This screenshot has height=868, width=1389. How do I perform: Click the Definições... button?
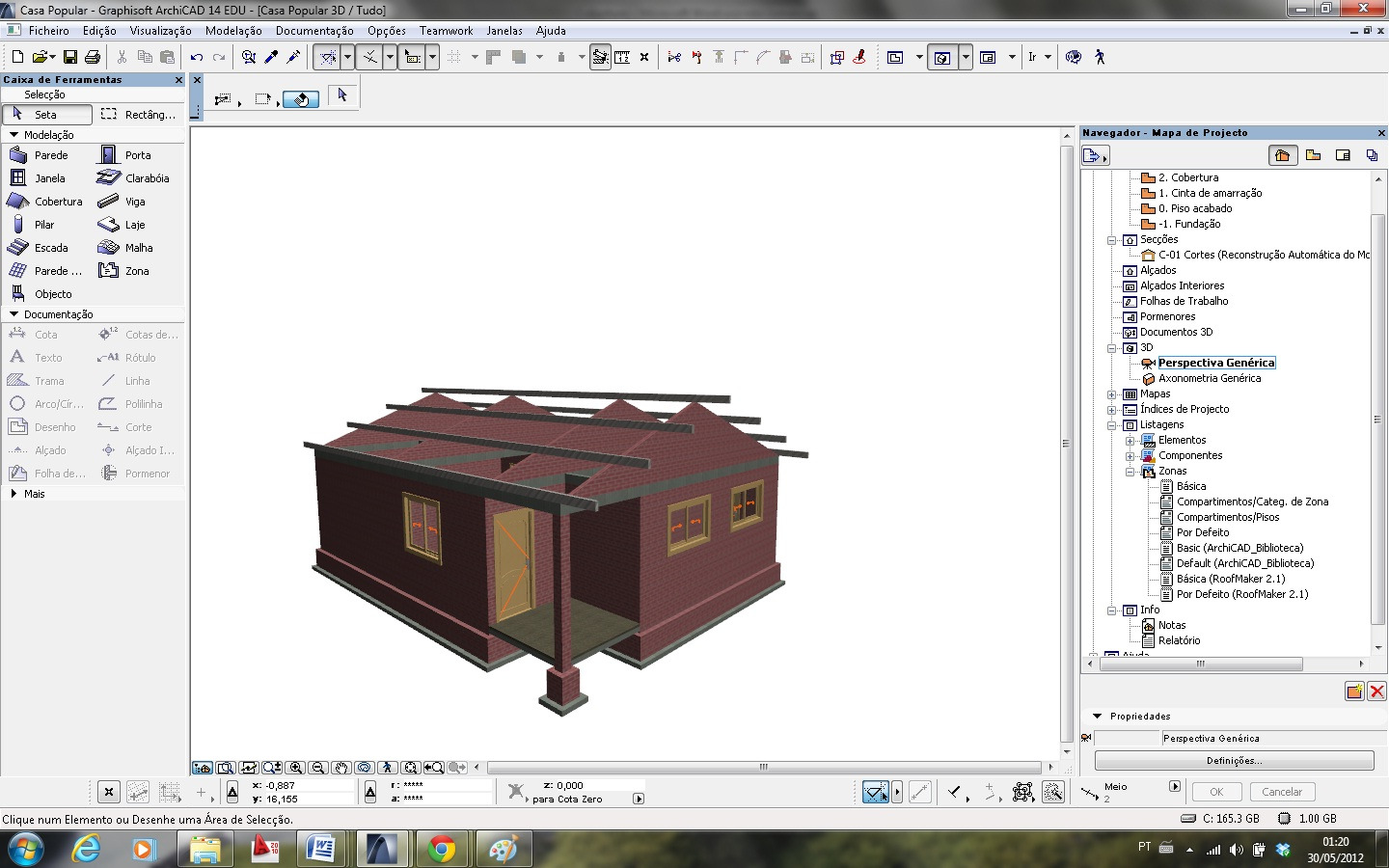(x=1234, y=761)
